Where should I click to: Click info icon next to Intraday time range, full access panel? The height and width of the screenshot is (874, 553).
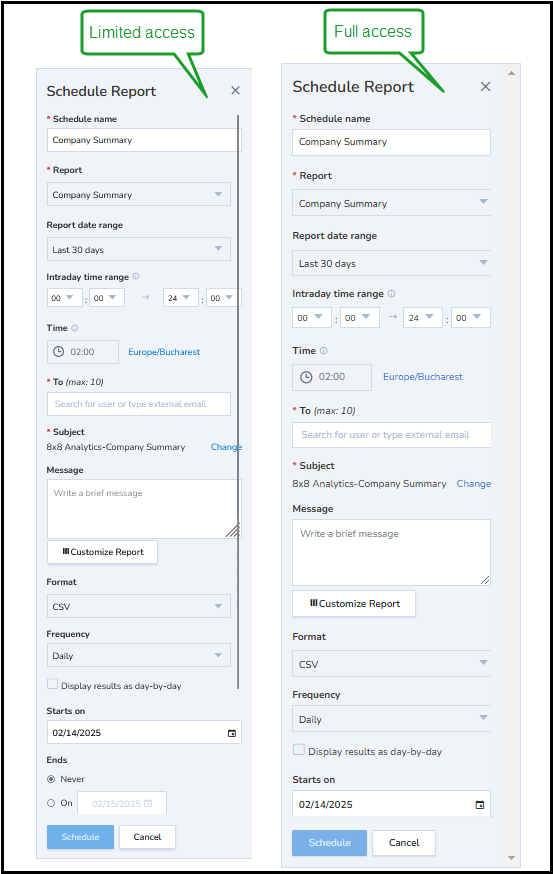[x=391, y=294]
